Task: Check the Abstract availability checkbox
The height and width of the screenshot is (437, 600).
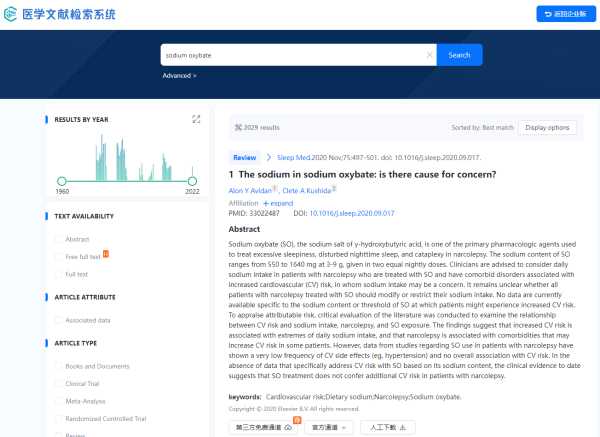Action: [x=58, y=239]
